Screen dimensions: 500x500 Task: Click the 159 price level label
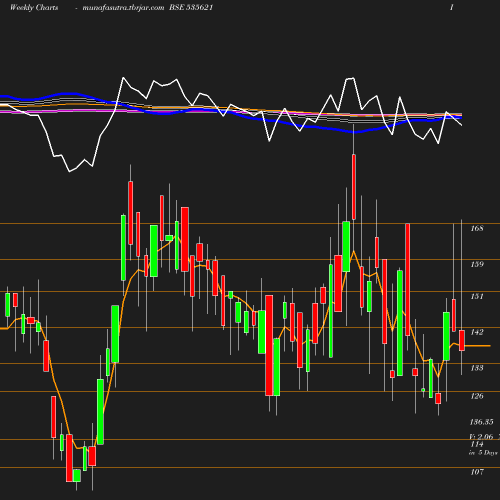pyautogui.click(x=477, y=264)
